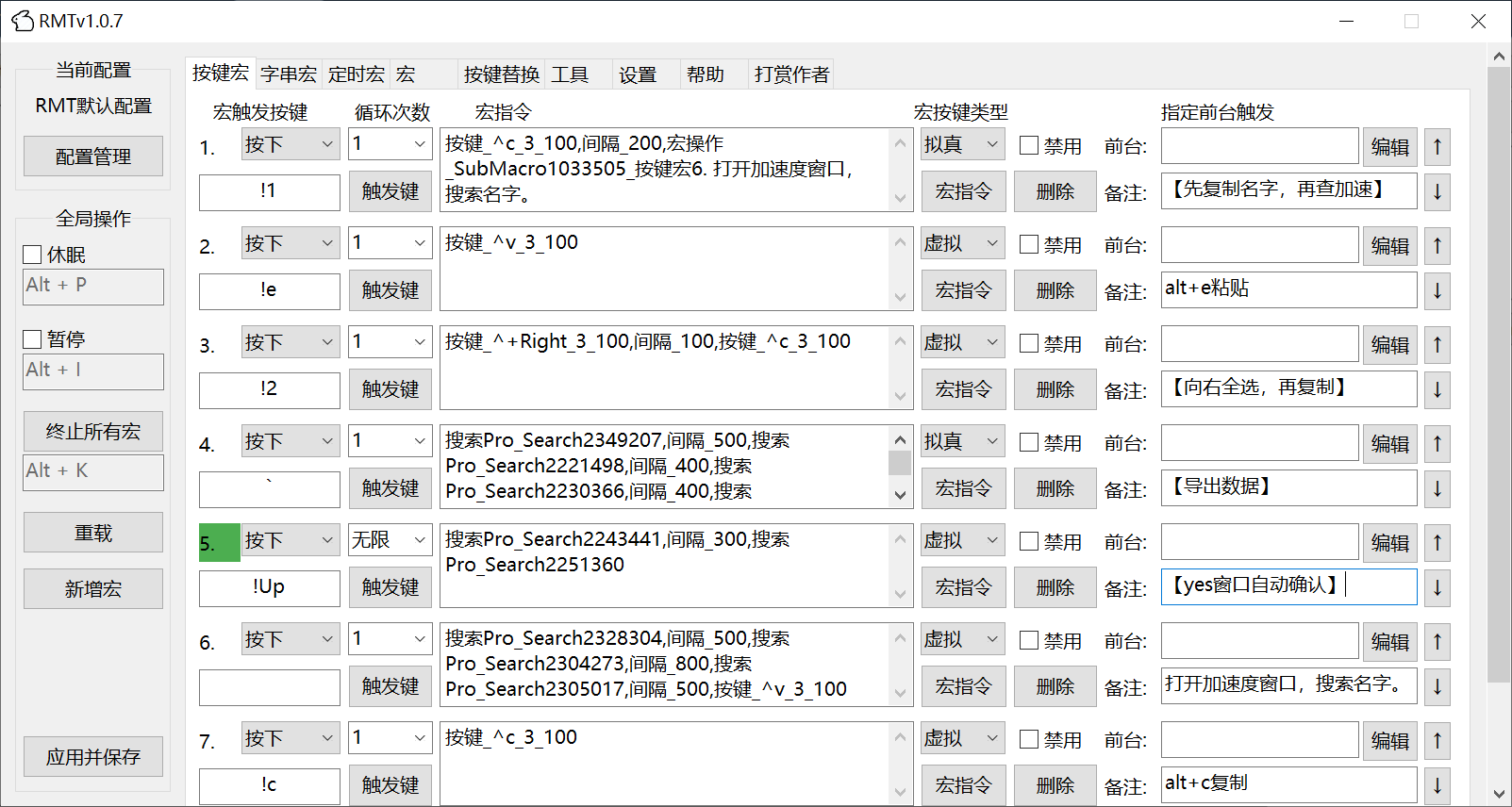Enable the 休眠 checkbox
The image size is (1512, 807).
point(33,255)
